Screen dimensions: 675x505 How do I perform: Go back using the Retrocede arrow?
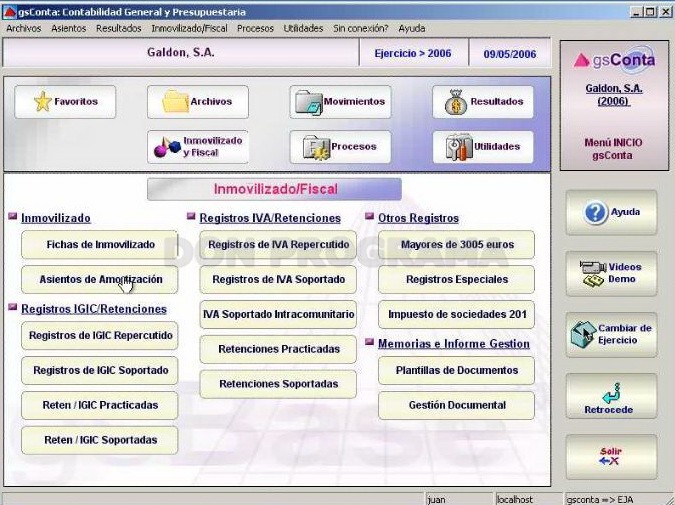[611, 396]
